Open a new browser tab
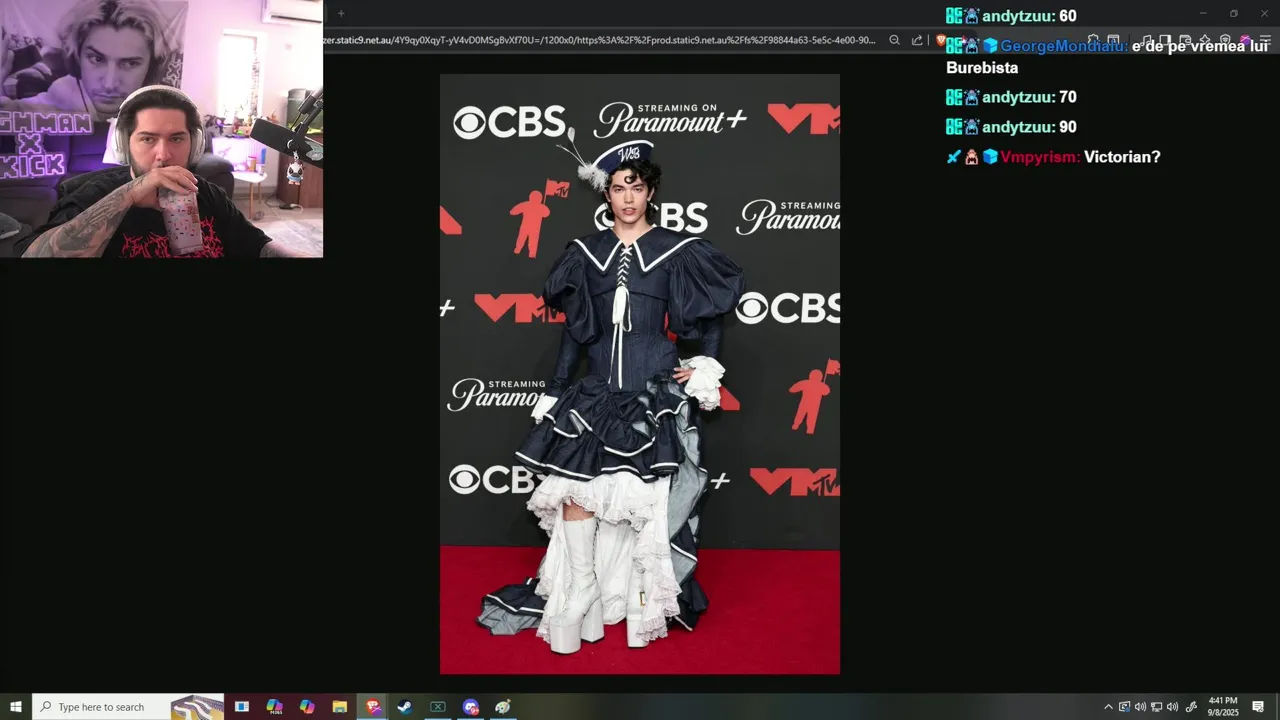Image resolution: width=1280 pixels, height=720 pixels. coord(341,13)
